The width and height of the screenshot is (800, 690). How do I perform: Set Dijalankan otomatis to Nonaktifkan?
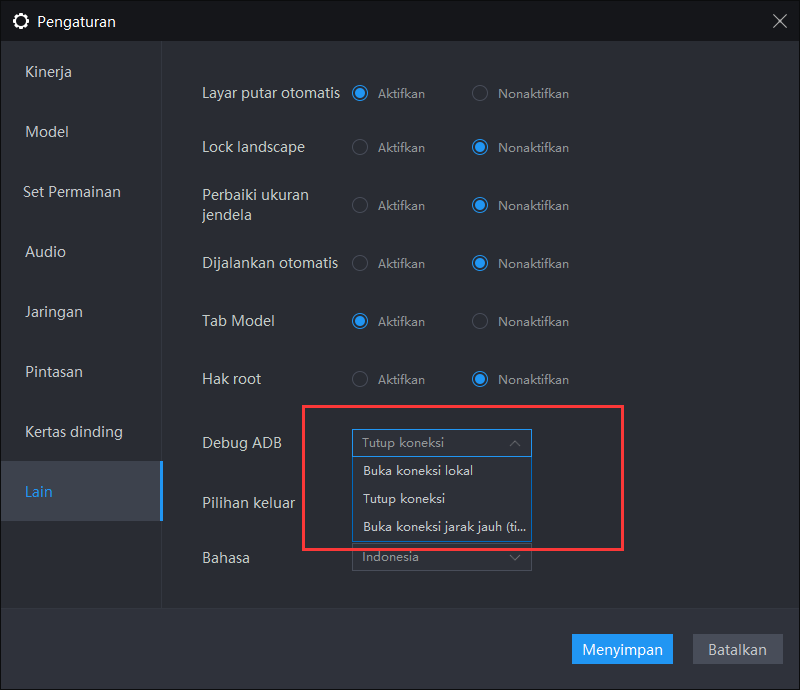pyautogui.click(x=480, y=263)
